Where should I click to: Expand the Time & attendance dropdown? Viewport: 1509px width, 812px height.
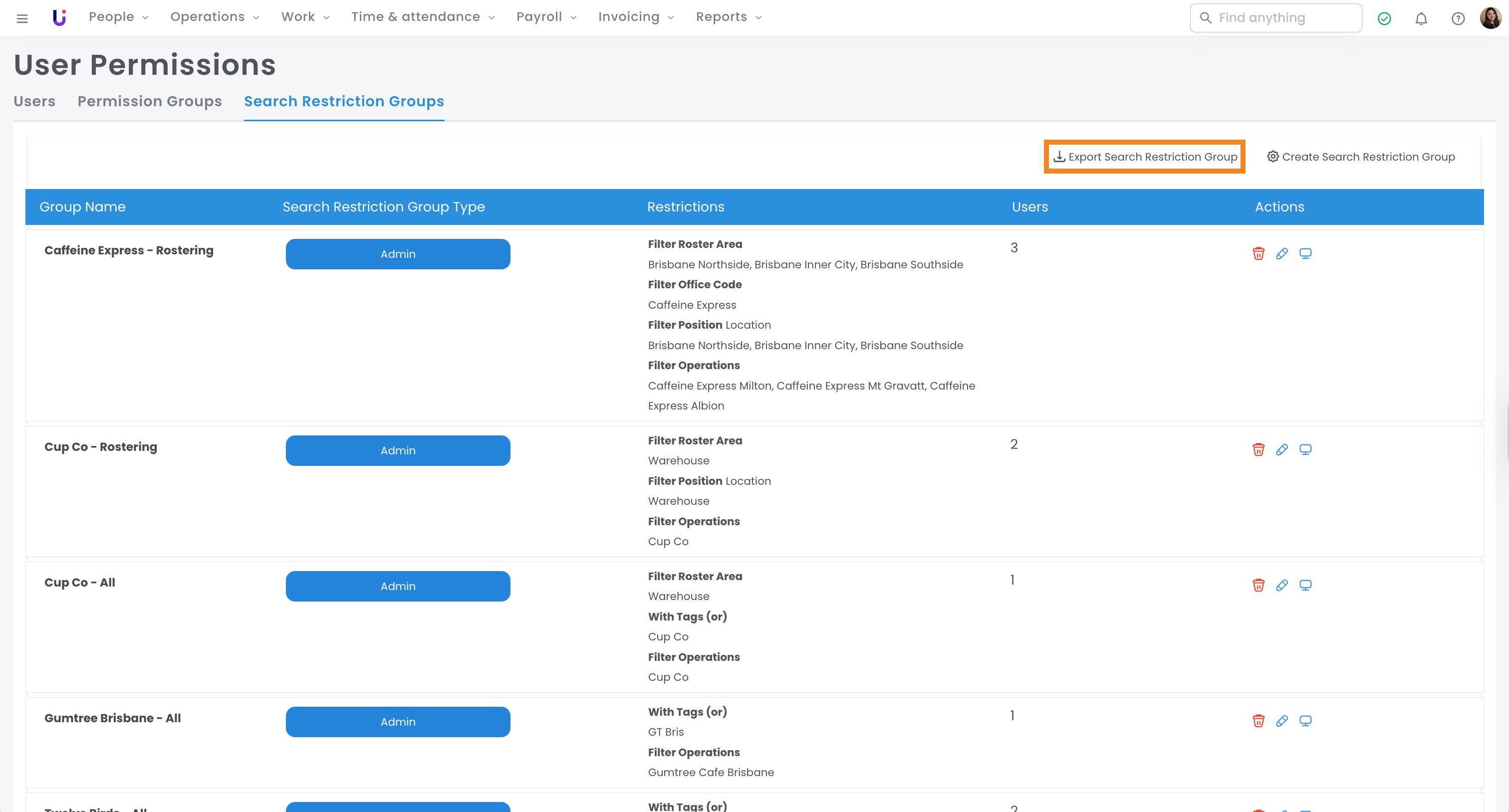point(422,17)
